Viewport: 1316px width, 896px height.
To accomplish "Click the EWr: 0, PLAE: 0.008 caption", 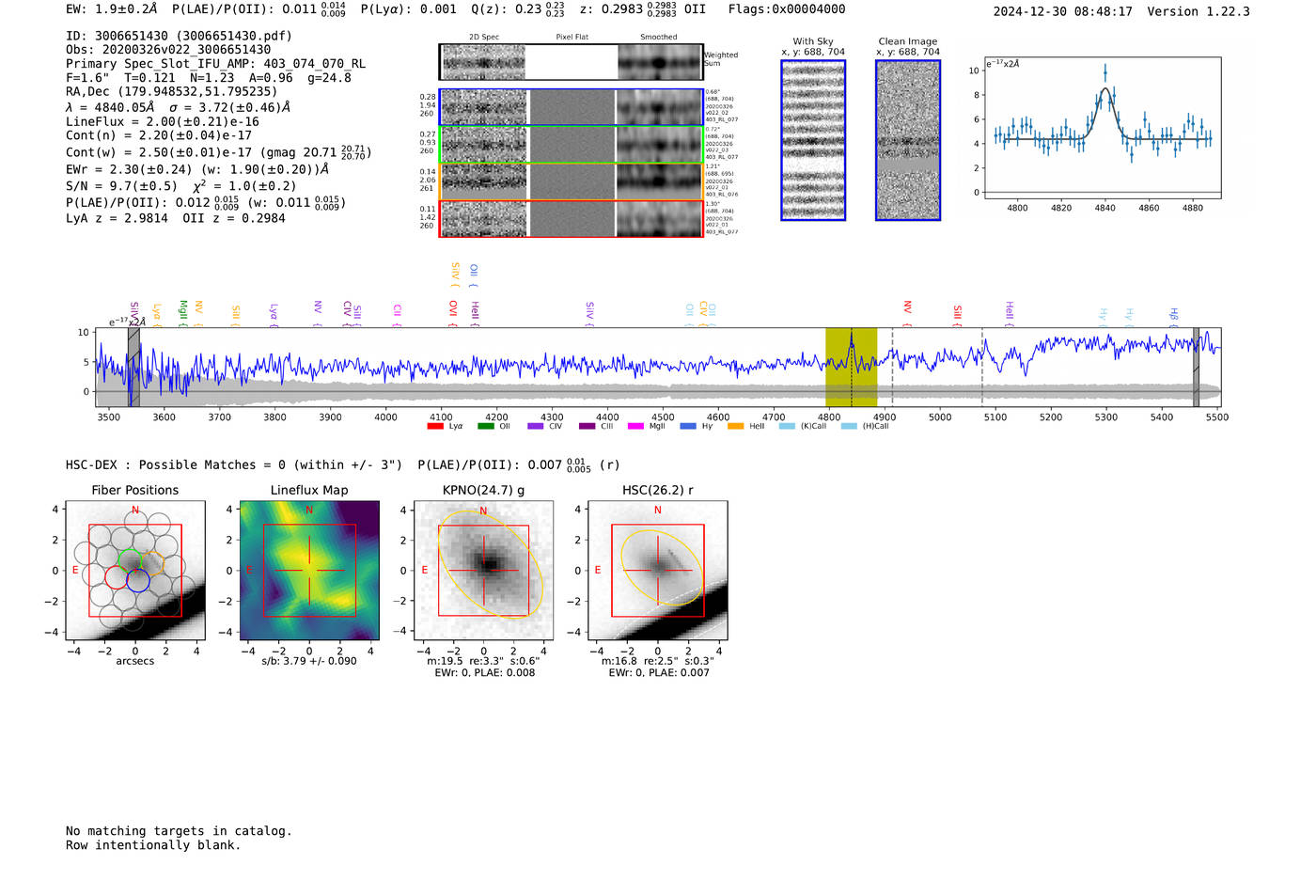I will [484, 672].
